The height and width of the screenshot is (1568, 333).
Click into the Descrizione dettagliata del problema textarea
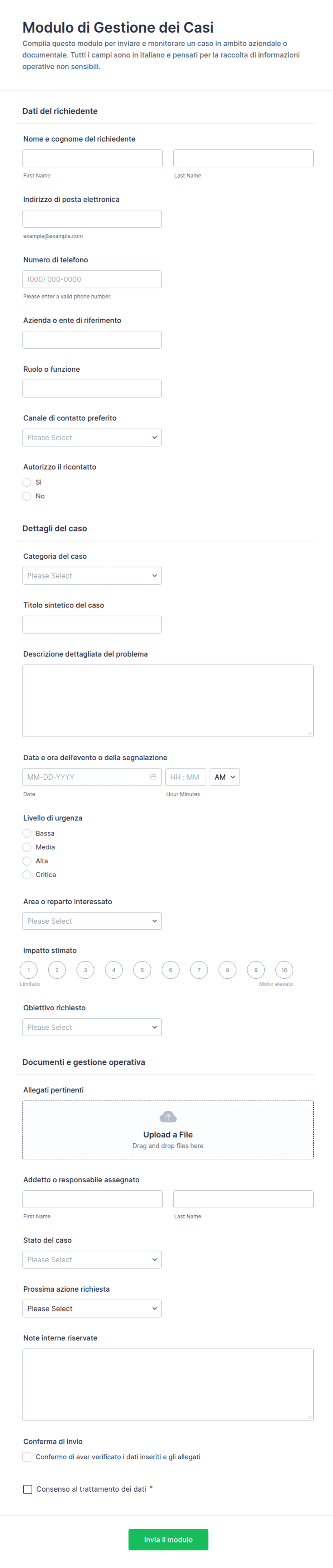168,701
